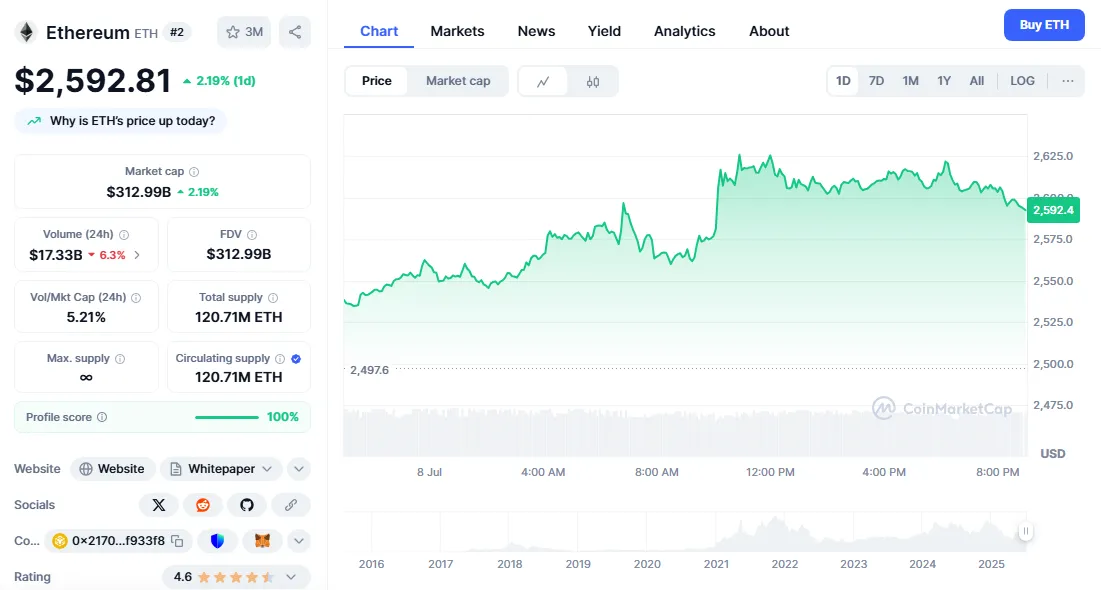
Task: Open the GitHub repository link
Action: point(247,505)
